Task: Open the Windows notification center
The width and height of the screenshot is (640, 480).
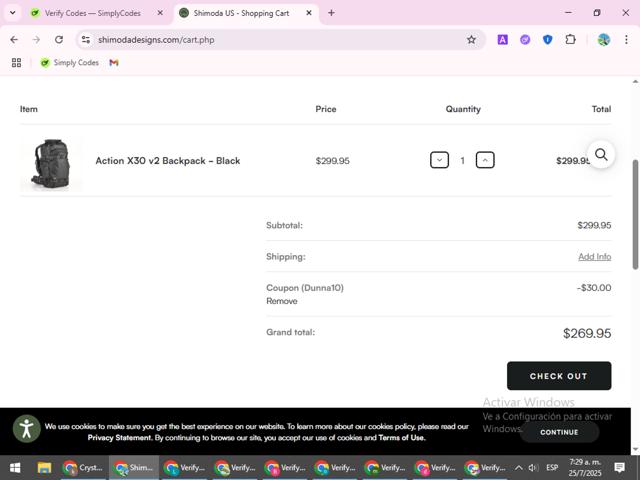Action: [x=619, y=468]
